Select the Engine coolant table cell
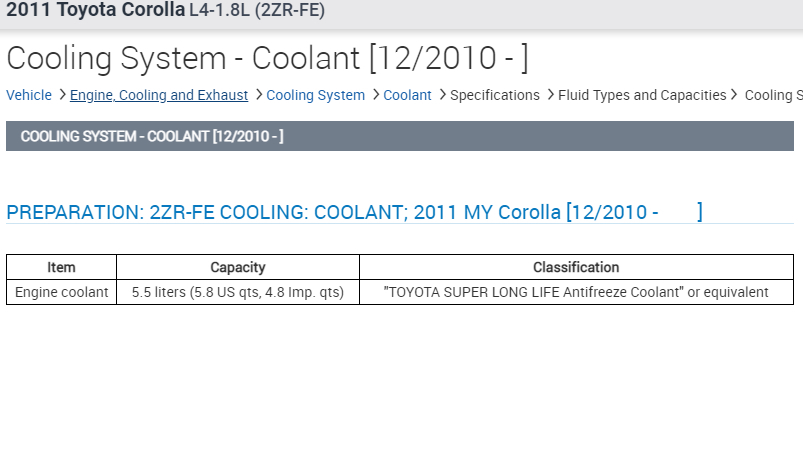Viewport: 803px width, 451px height. pos(61,292)
